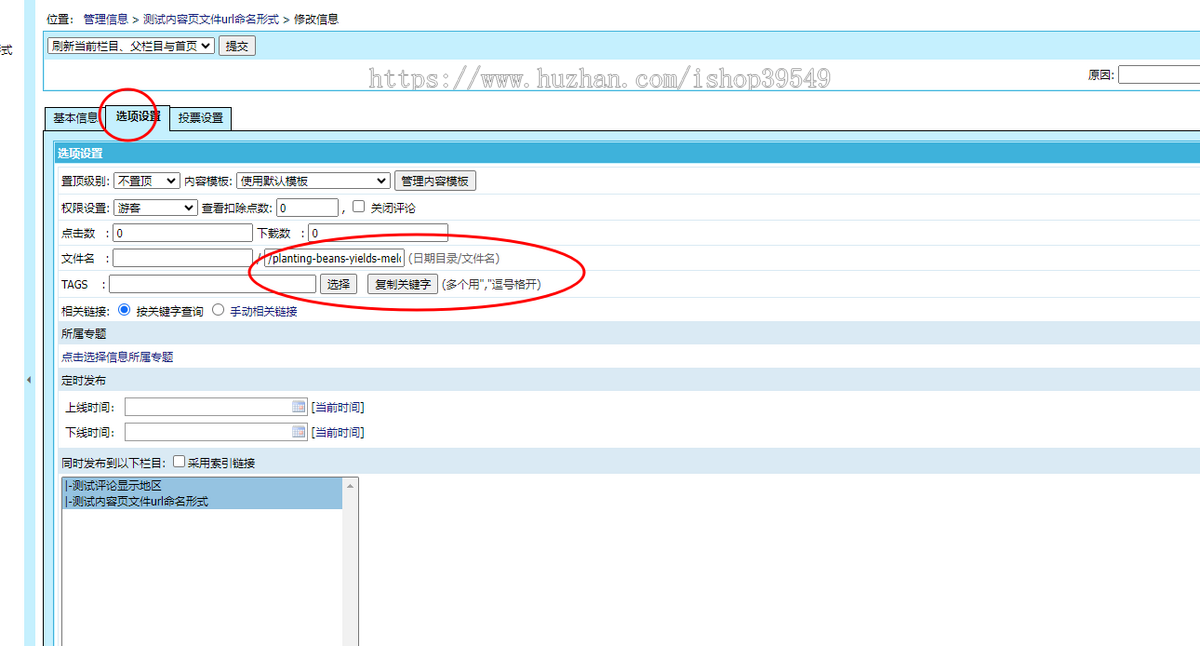Click the 管理内容模板 button
Image resolution: width=1200 pixels, height=646 pixels.
point(435,181)
